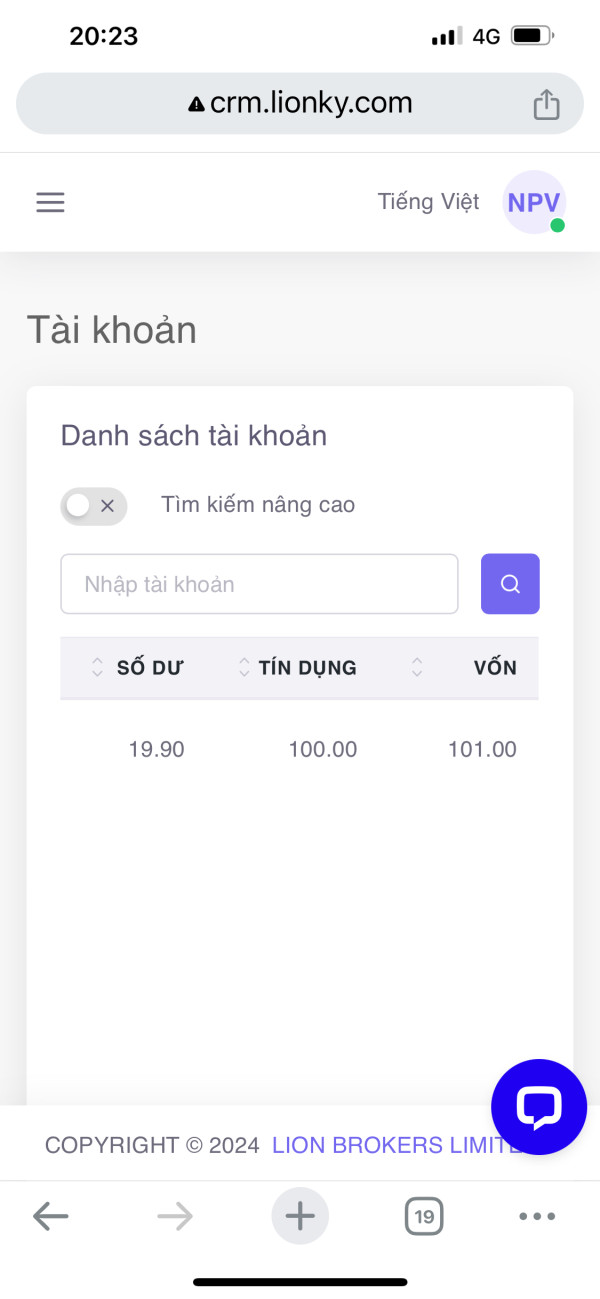Select the 19.90 balance cell
The width and height of the screenshot is (600, 1299).
pos(156,749)
